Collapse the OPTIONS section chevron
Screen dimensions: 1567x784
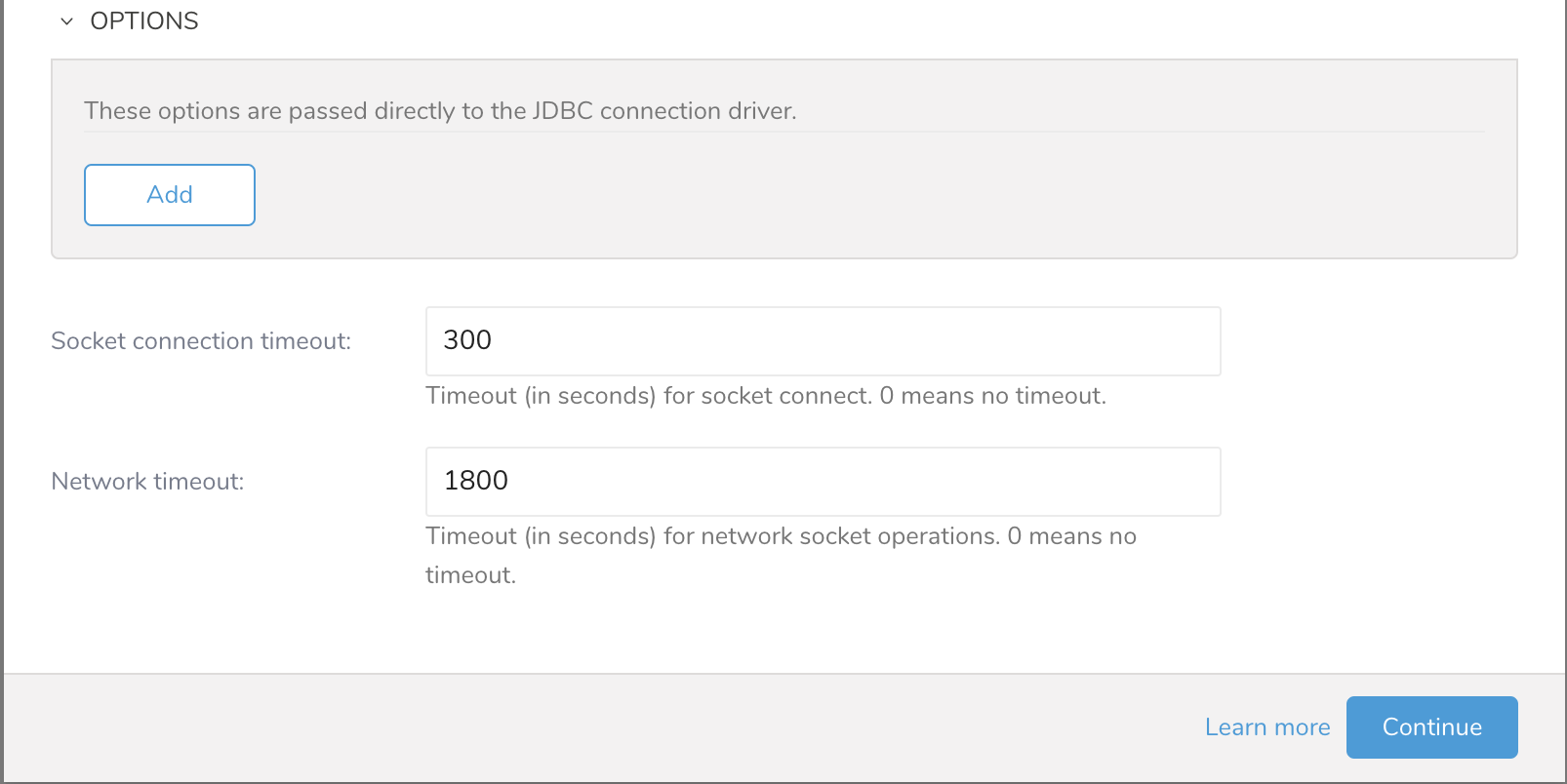[66, 21]
